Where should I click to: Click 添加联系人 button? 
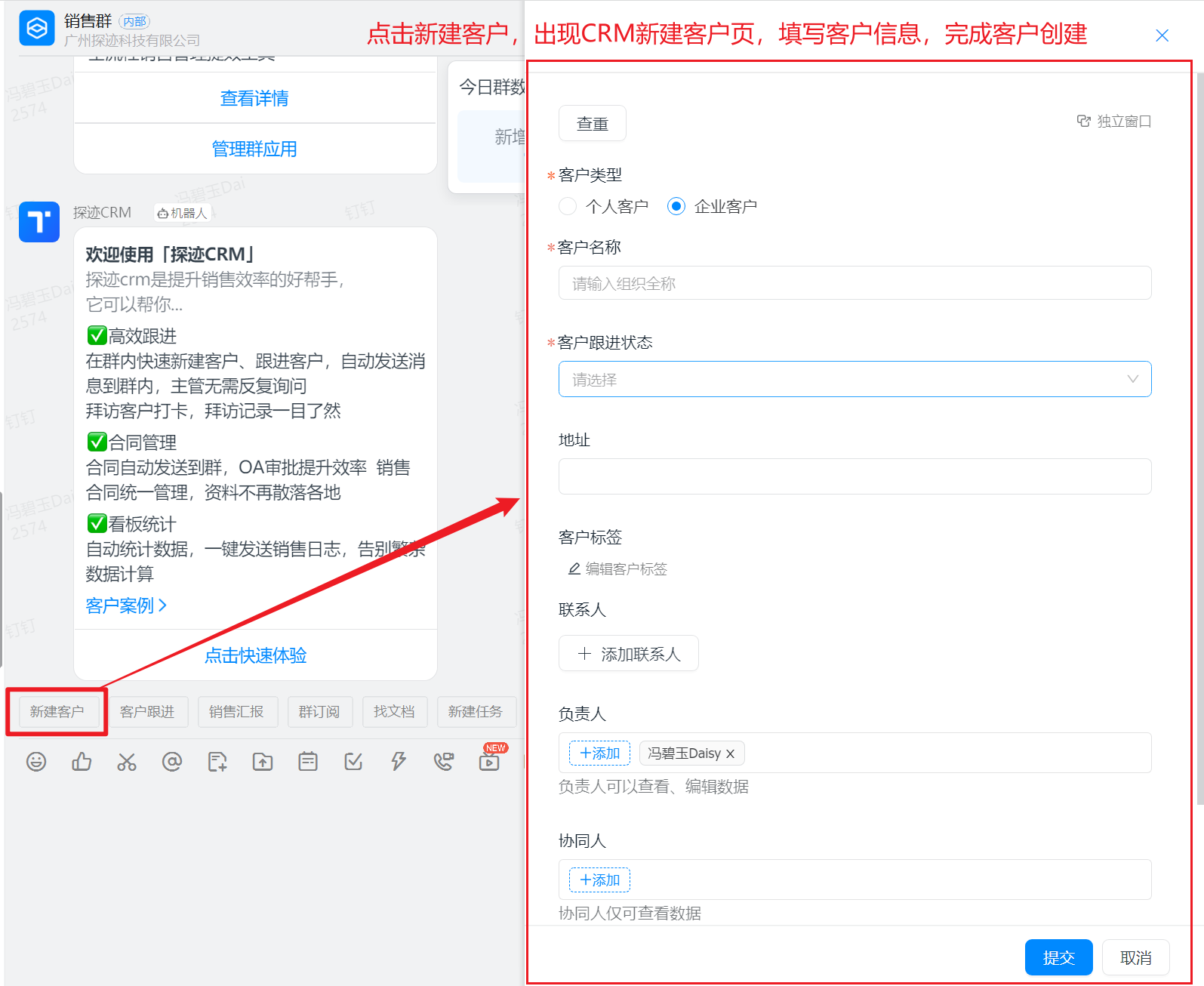click(629, 654)
